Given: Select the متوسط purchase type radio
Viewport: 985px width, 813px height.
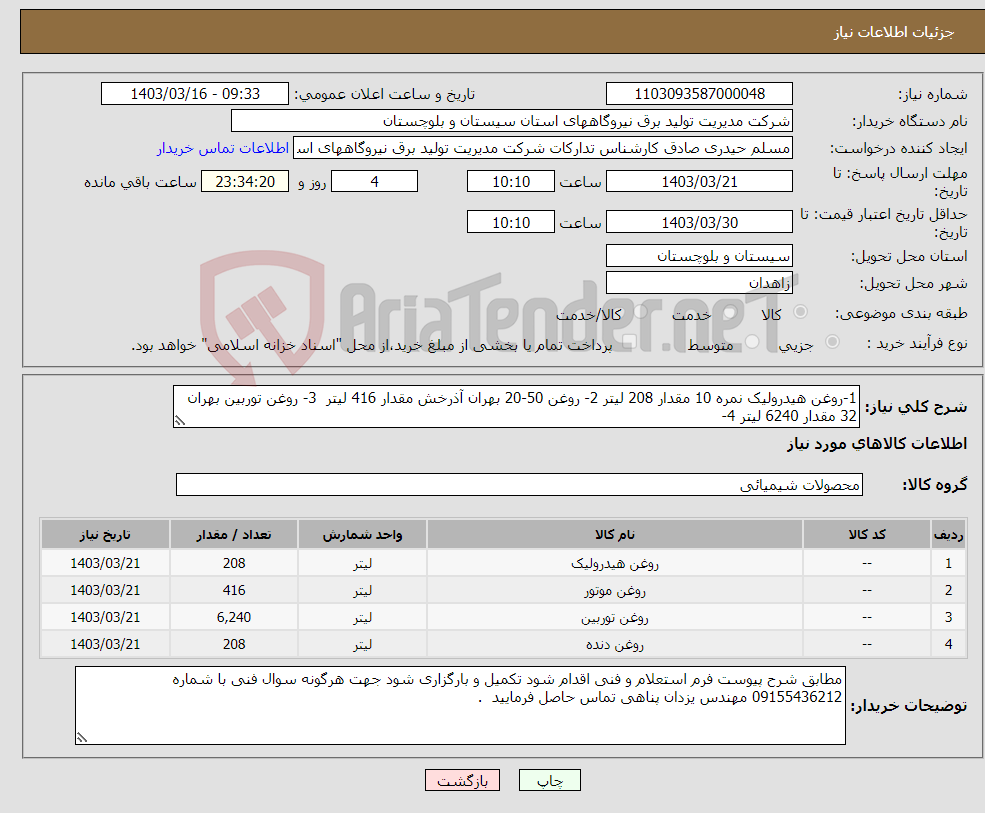Looking at the screenshot, I should coord(751,342).
